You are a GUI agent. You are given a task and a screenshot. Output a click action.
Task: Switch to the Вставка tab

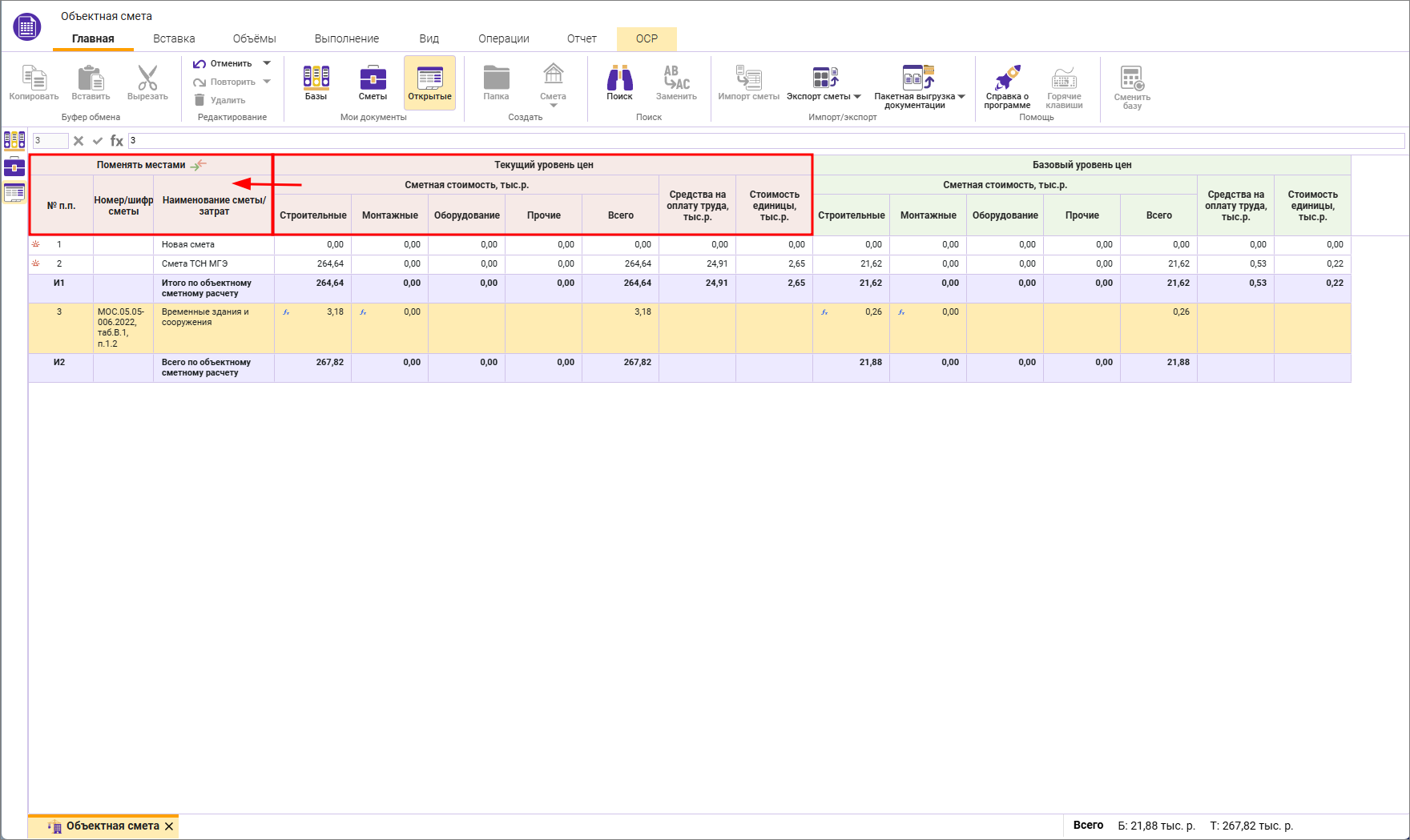[174, 38]
